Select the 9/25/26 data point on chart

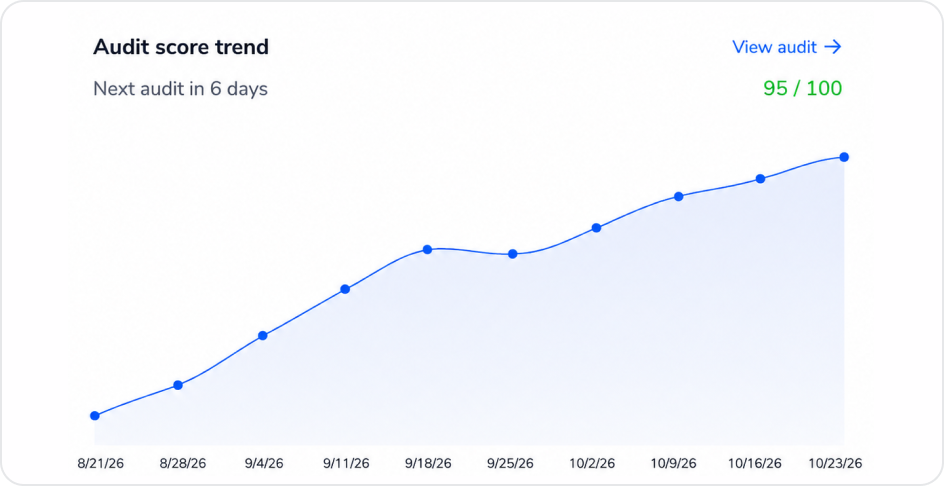pyautogui.click(x=512, y=254)
